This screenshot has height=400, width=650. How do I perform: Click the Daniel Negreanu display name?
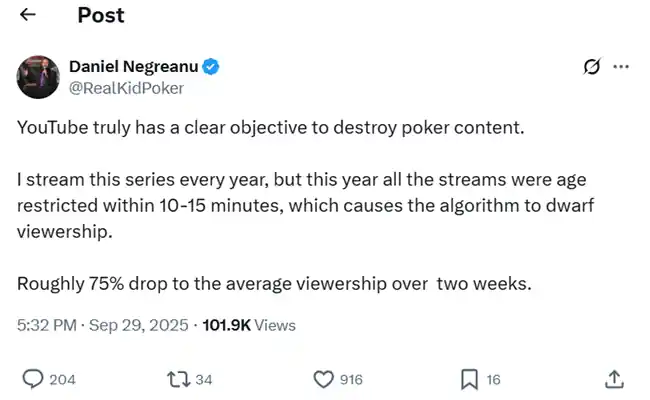[134, 67]
